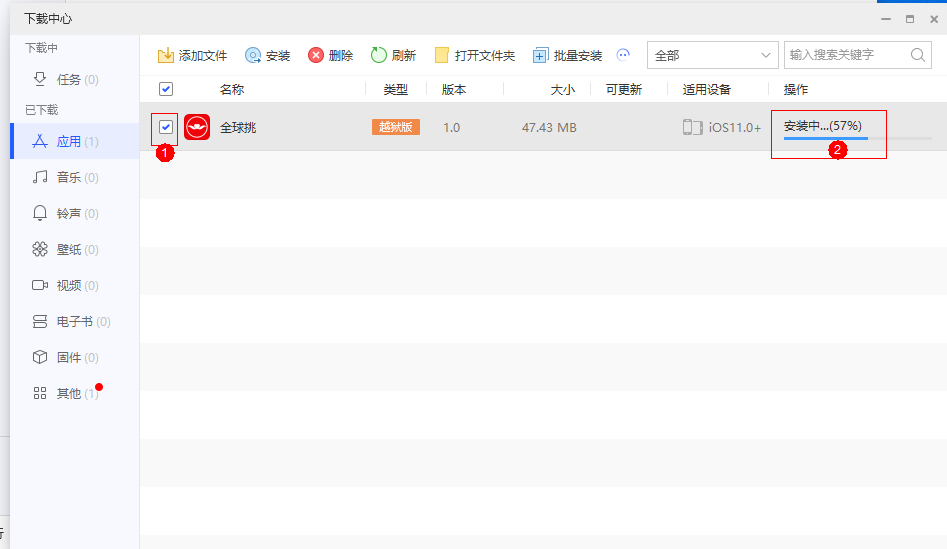This screenshot has height=549, width=947.
Task: Click the Batch Install icon
Action: [540, 56]
